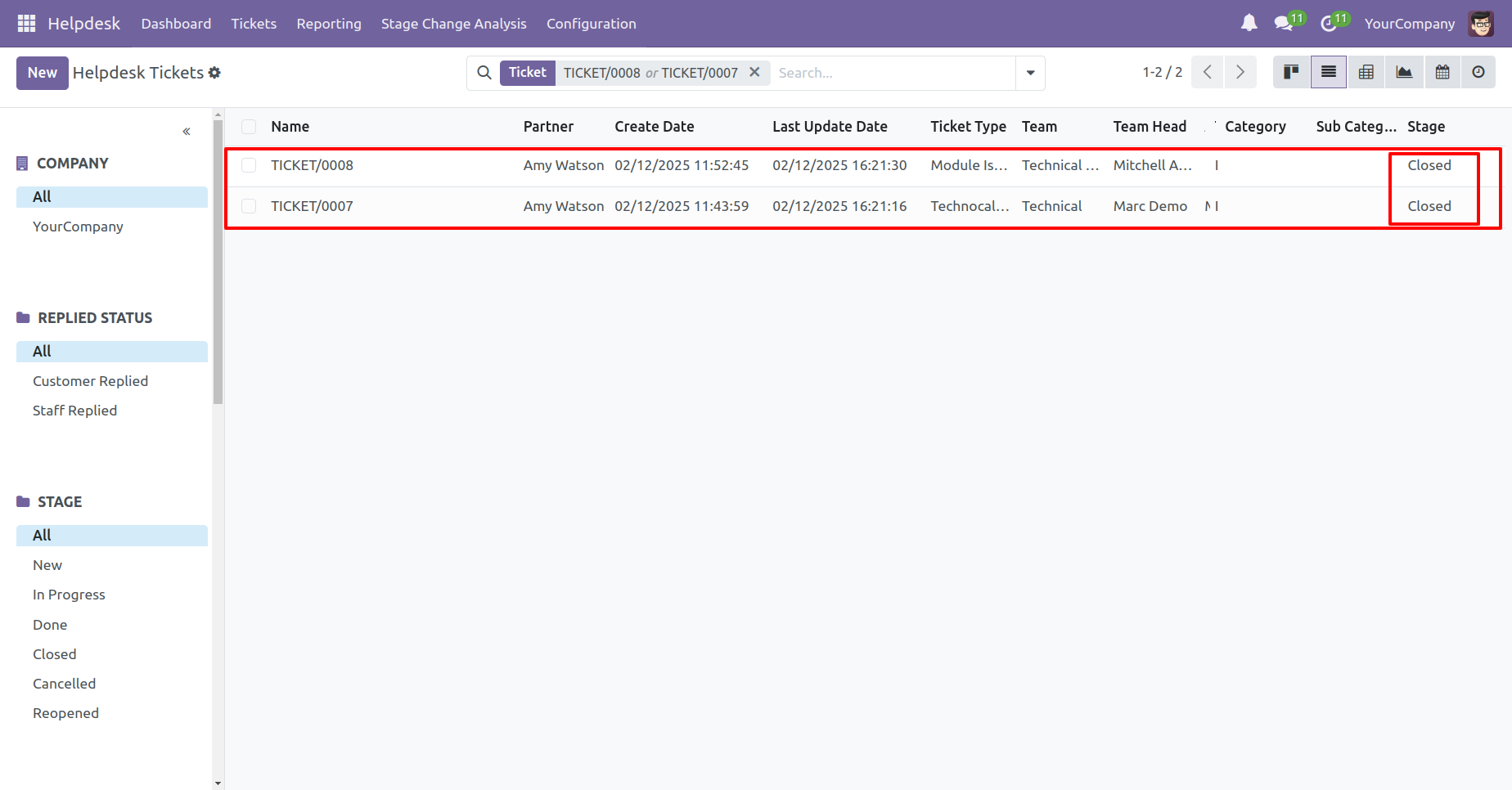
Task: Switch to Calendar view
Action: 1442,73
